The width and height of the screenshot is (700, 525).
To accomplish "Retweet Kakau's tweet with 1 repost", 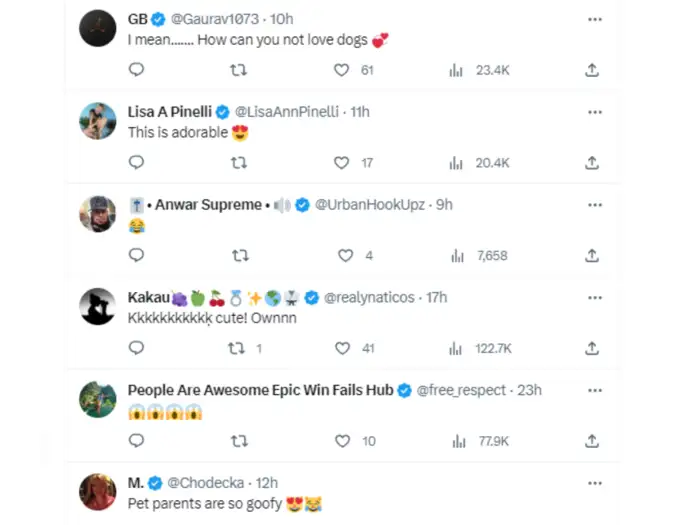I will tap(239, 348).
